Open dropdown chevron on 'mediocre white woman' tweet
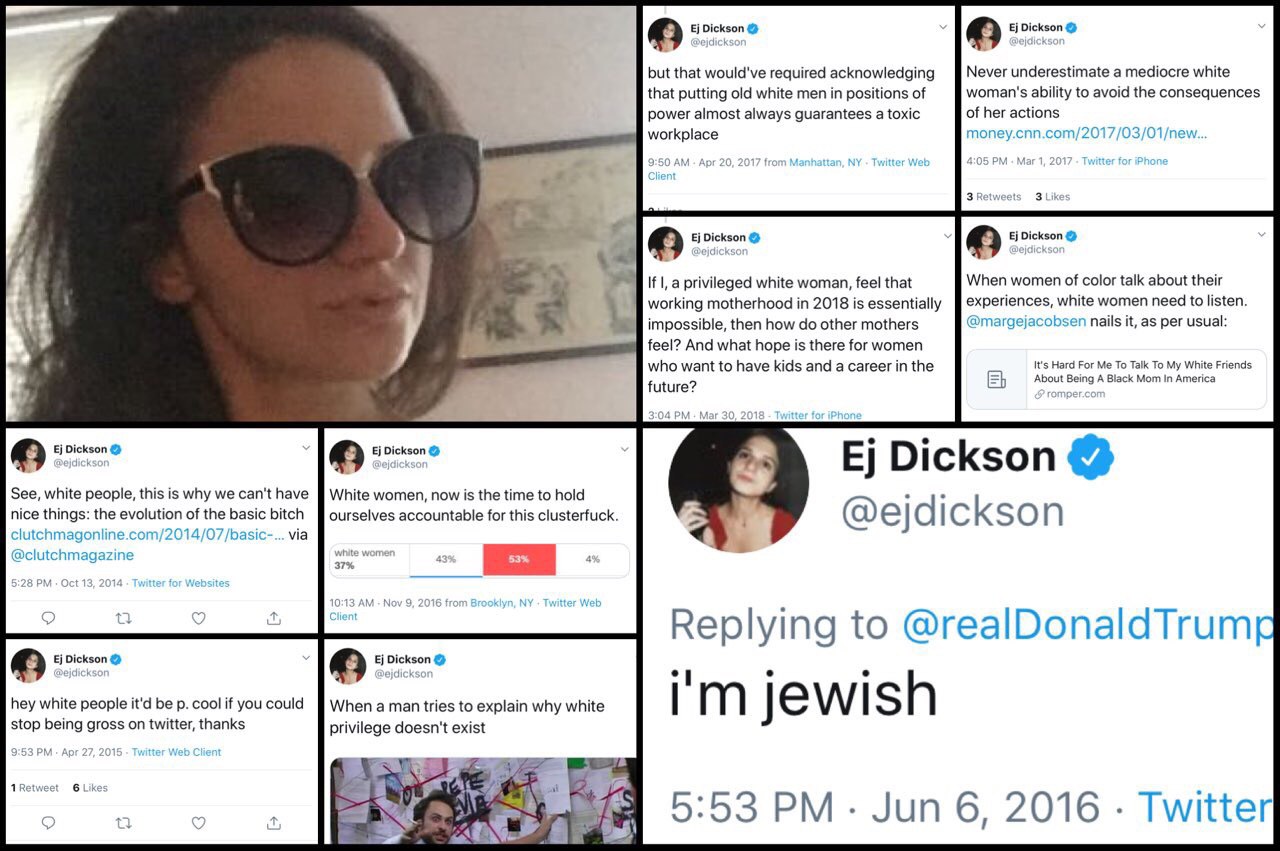The image size is (1280, 851). click(1261, 27)
